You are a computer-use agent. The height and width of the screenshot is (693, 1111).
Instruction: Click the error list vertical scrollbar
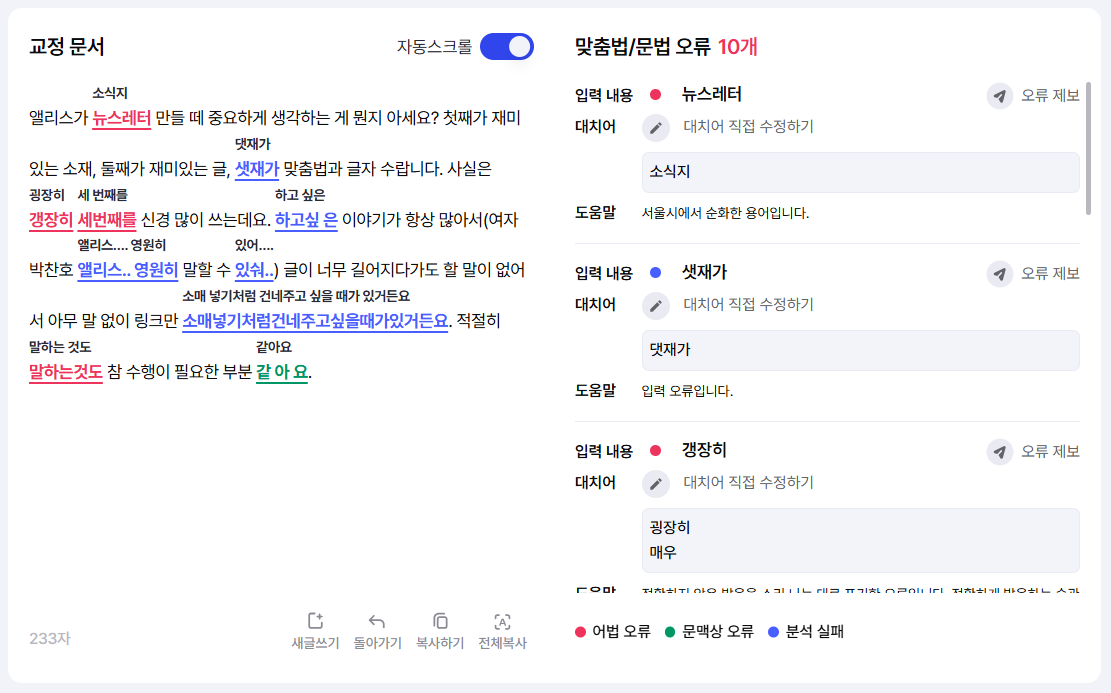click(1088, 148)
